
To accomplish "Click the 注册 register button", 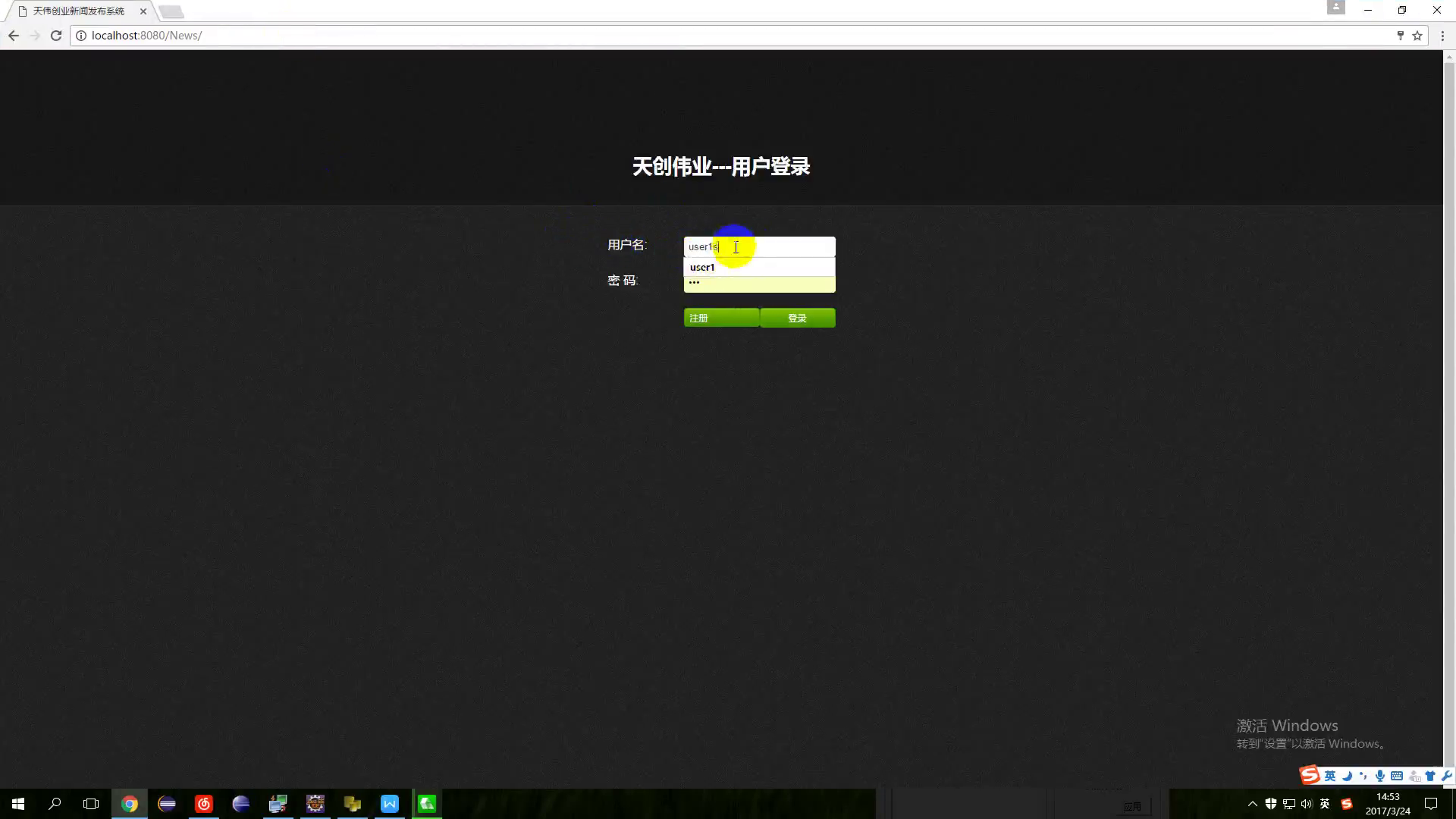I will (721, 318).
